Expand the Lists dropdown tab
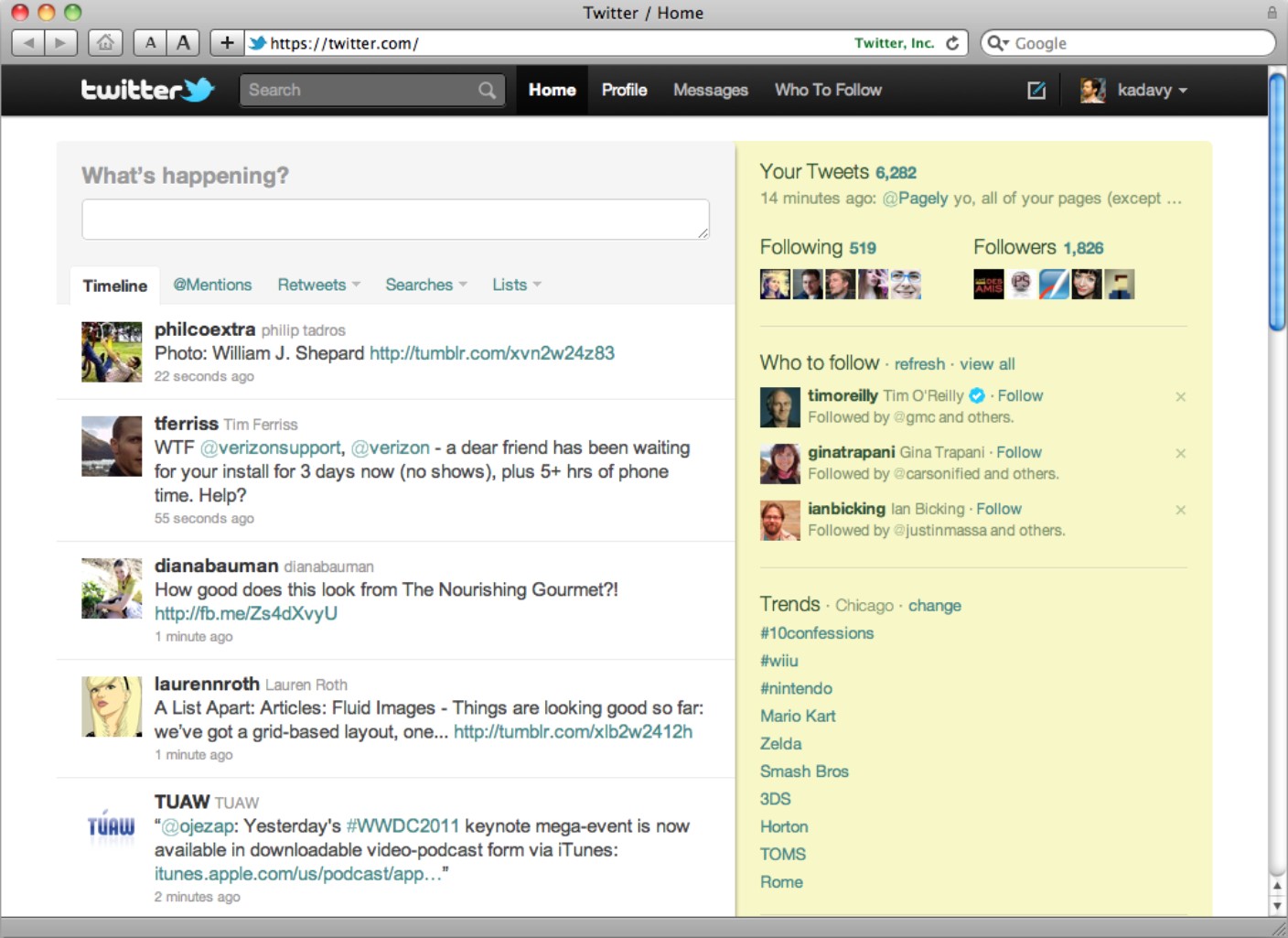The height and width of the screenshot is (938, 1288). point(517,285)
